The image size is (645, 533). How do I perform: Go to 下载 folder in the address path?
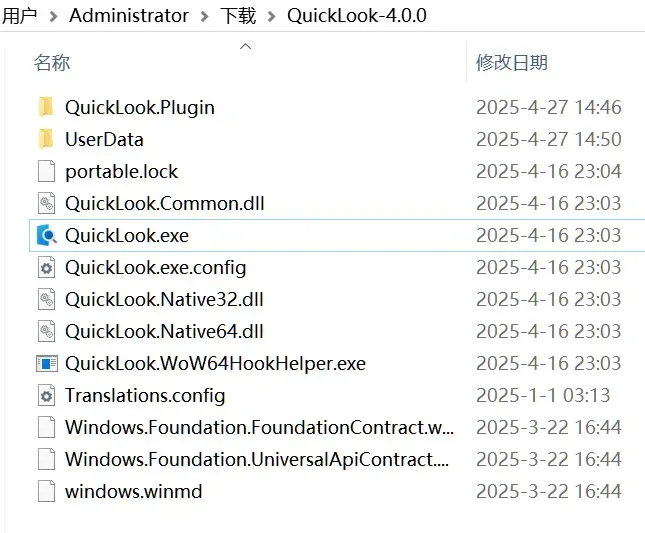[238, 16]
